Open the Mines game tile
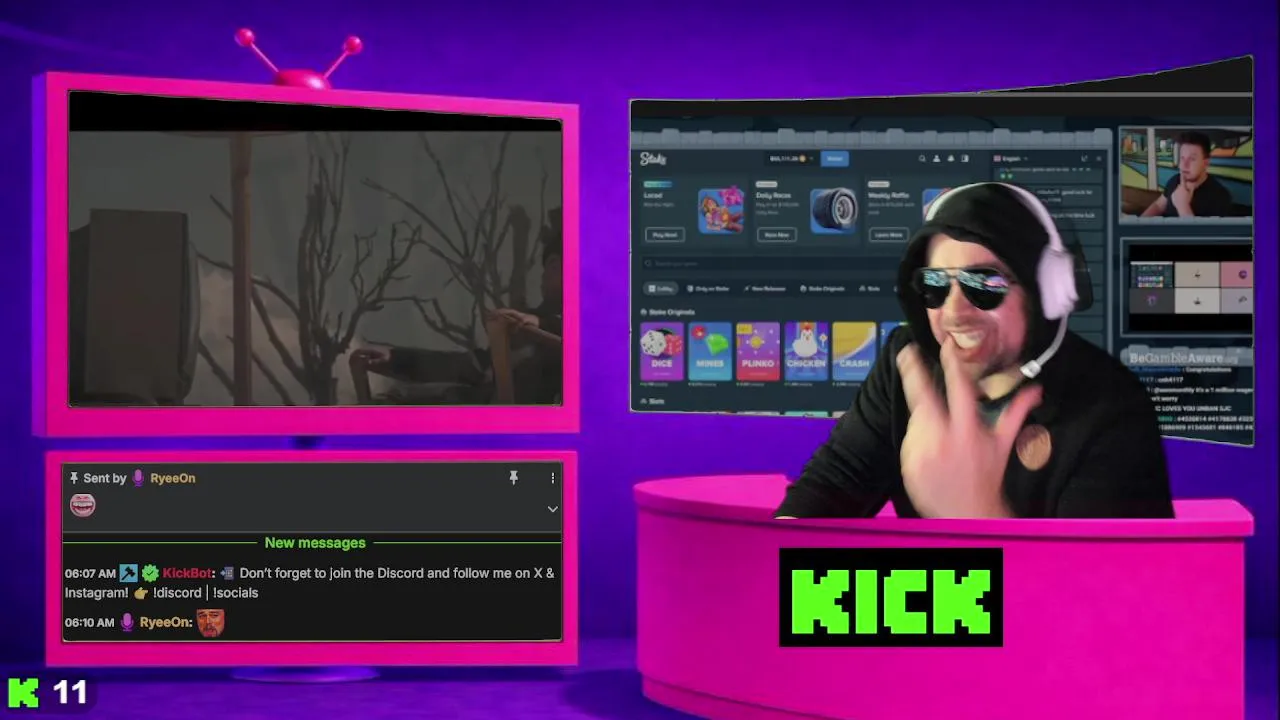Screen dimensions: 1280x720 709,351
